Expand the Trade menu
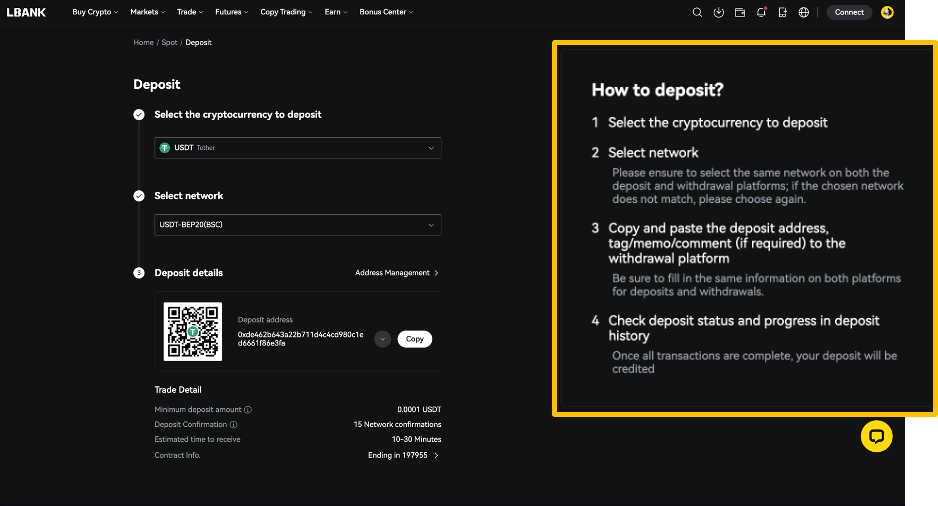This screenshot has height=506, width=938. point(190,12)
